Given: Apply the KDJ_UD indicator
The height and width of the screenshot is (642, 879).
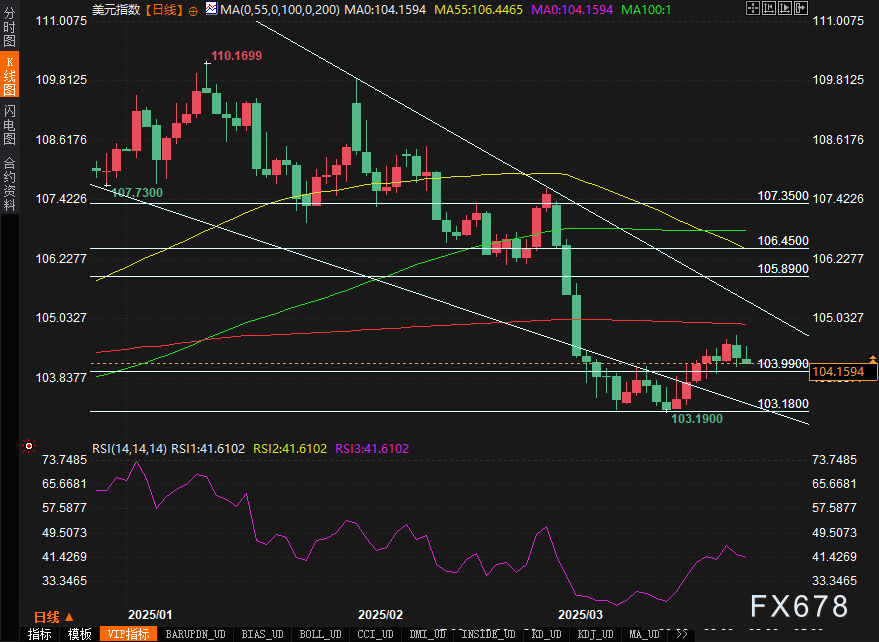Looking at the screenshot, I should [598, 634].
